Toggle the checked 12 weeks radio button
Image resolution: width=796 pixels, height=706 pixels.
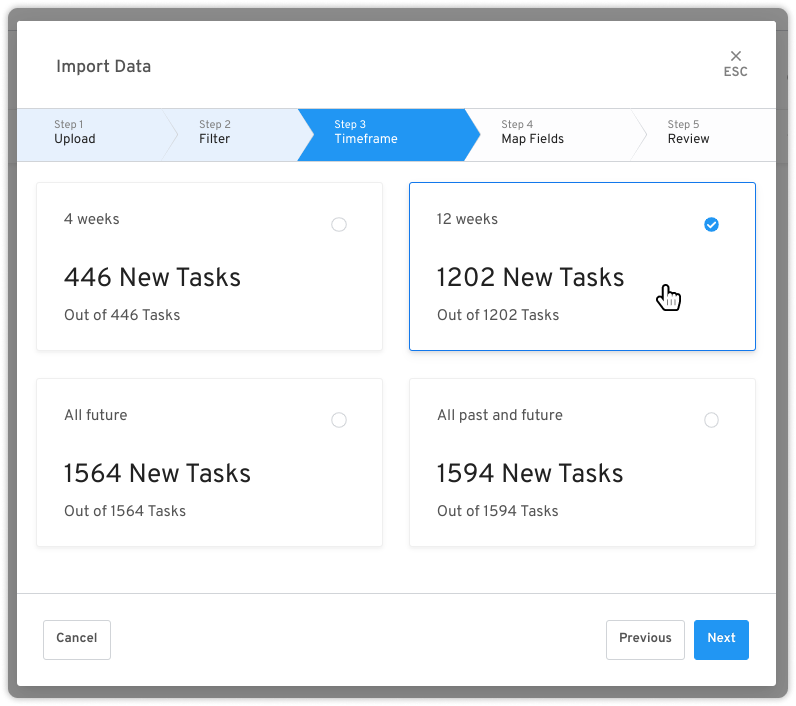coord(711,224)
